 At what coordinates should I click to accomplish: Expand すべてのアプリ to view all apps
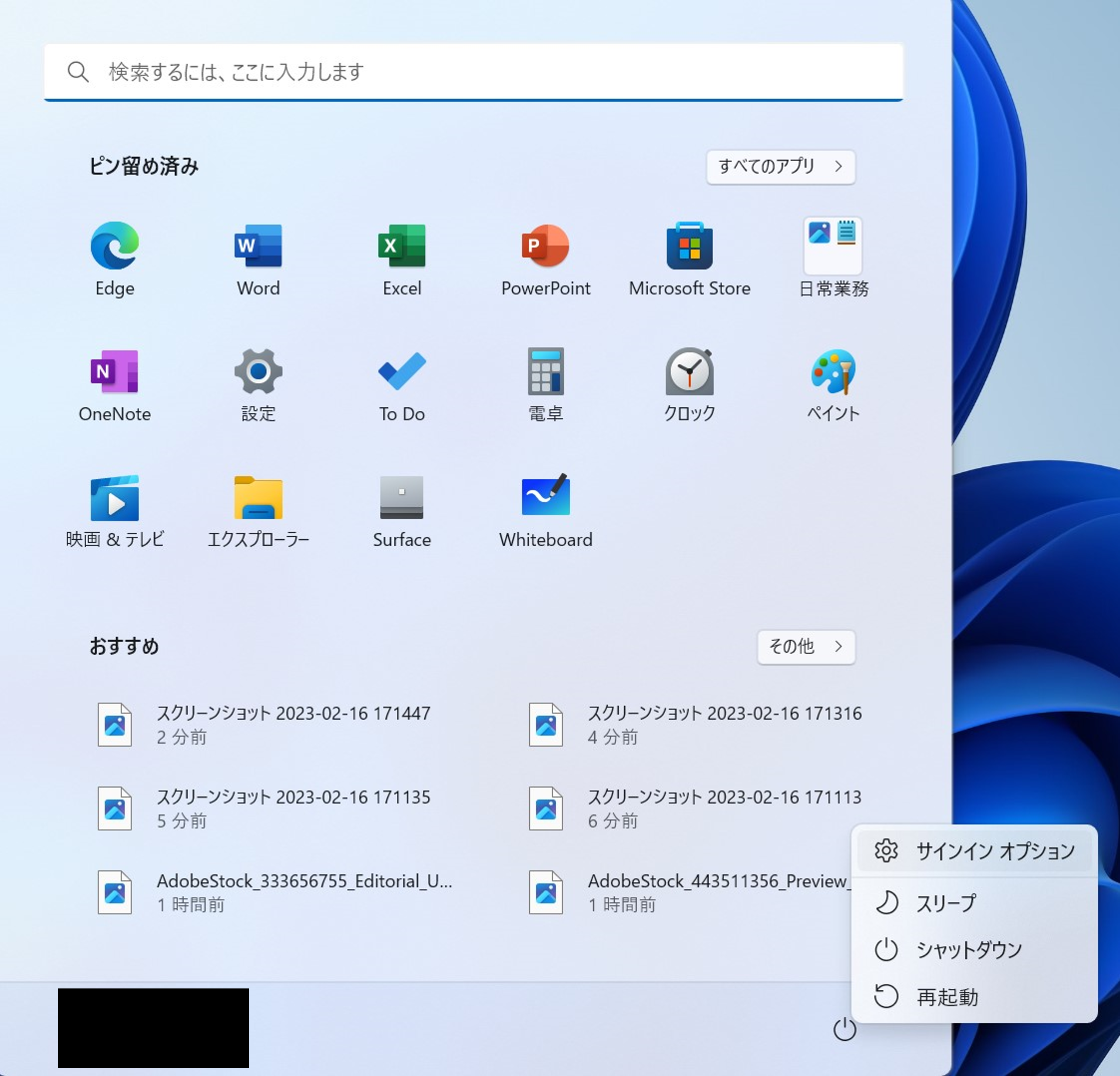781,167
